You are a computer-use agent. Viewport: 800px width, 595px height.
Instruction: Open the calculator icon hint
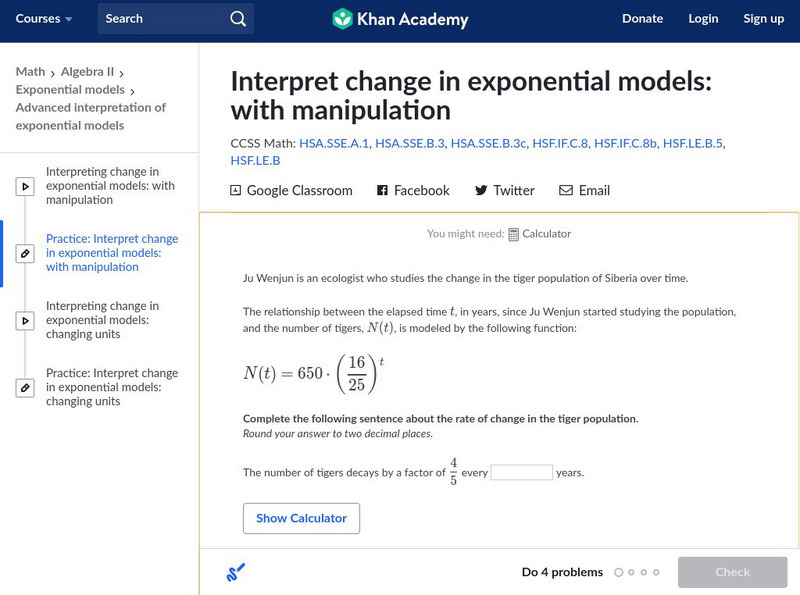(x=514, y=234)
